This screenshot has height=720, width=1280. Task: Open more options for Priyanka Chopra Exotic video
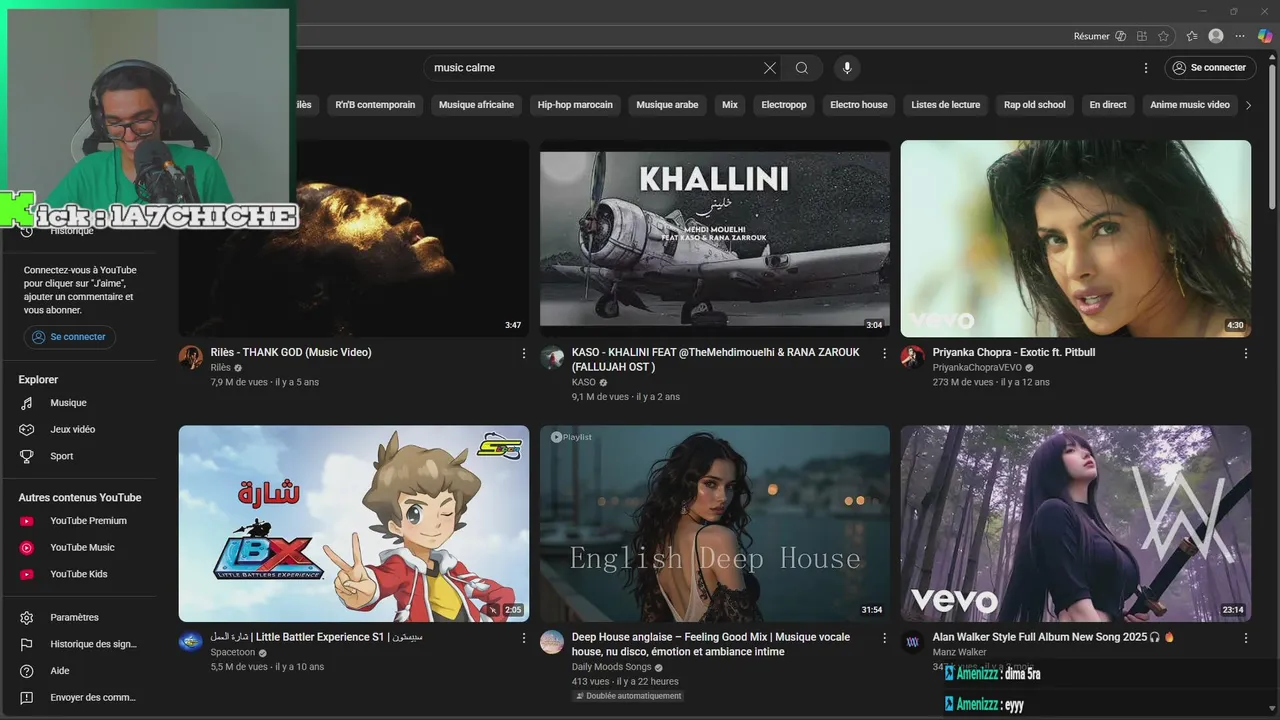pos(1246,353)
